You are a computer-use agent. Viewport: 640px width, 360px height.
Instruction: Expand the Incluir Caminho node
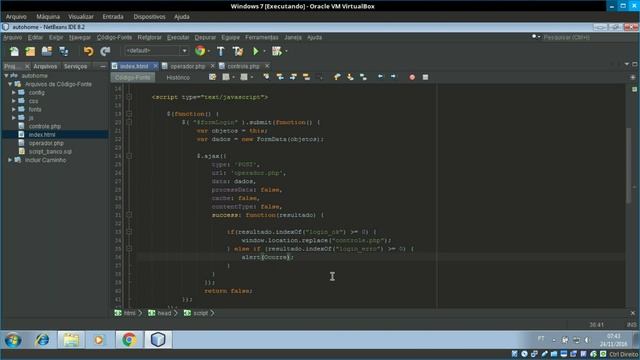[10, 160]
